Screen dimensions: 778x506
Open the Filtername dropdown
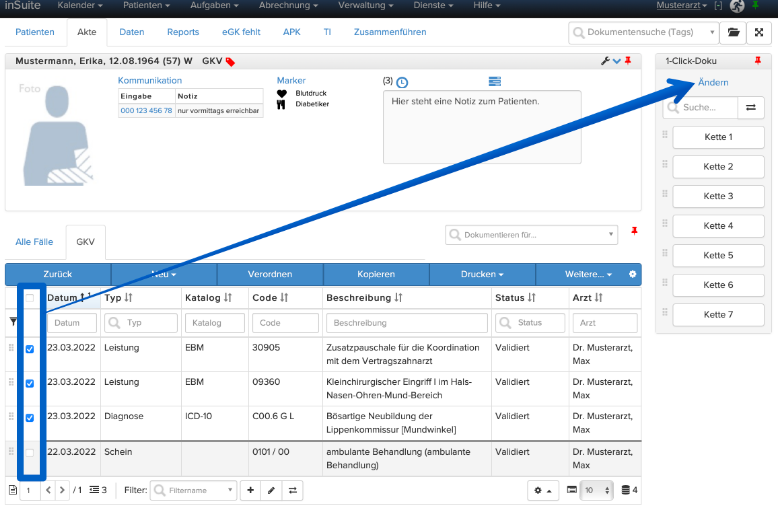click(194, 490)
